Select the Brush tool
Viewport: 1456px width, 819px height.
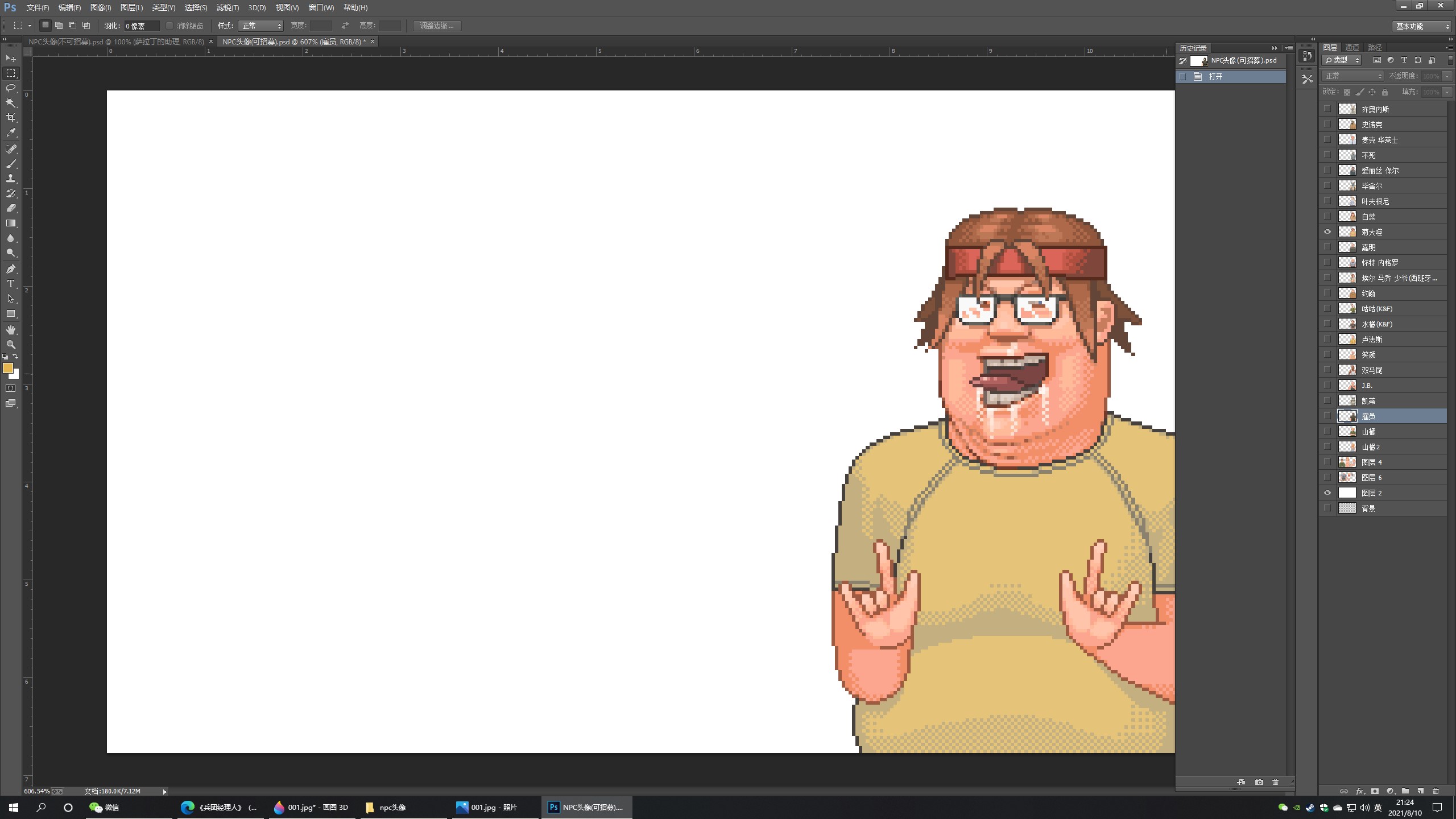pyautogui.click(x=11, y=164)
